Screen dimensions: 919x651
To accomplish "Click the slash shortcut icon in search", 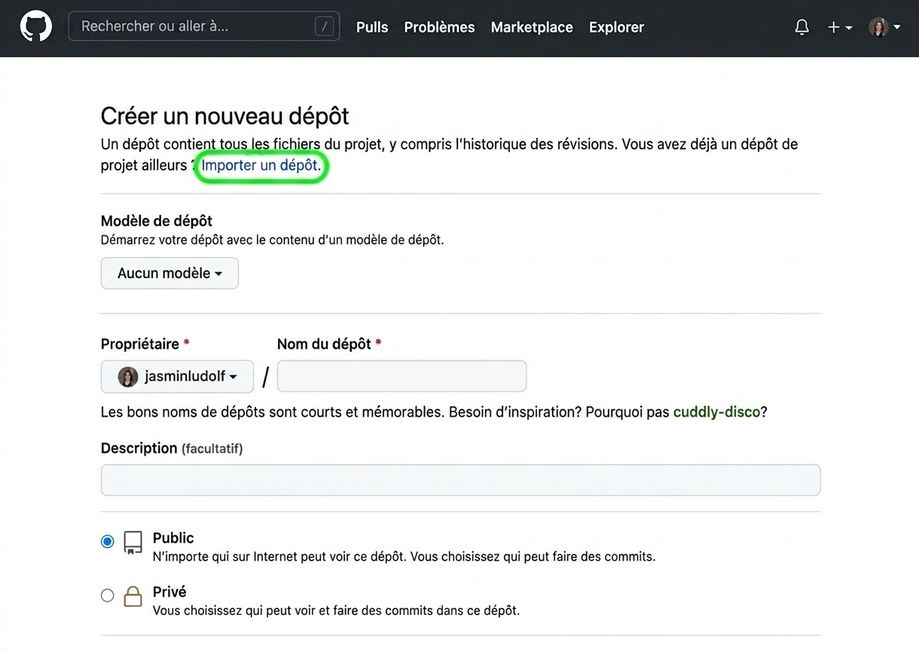I will pyautogui.click(x=324, y=26).
